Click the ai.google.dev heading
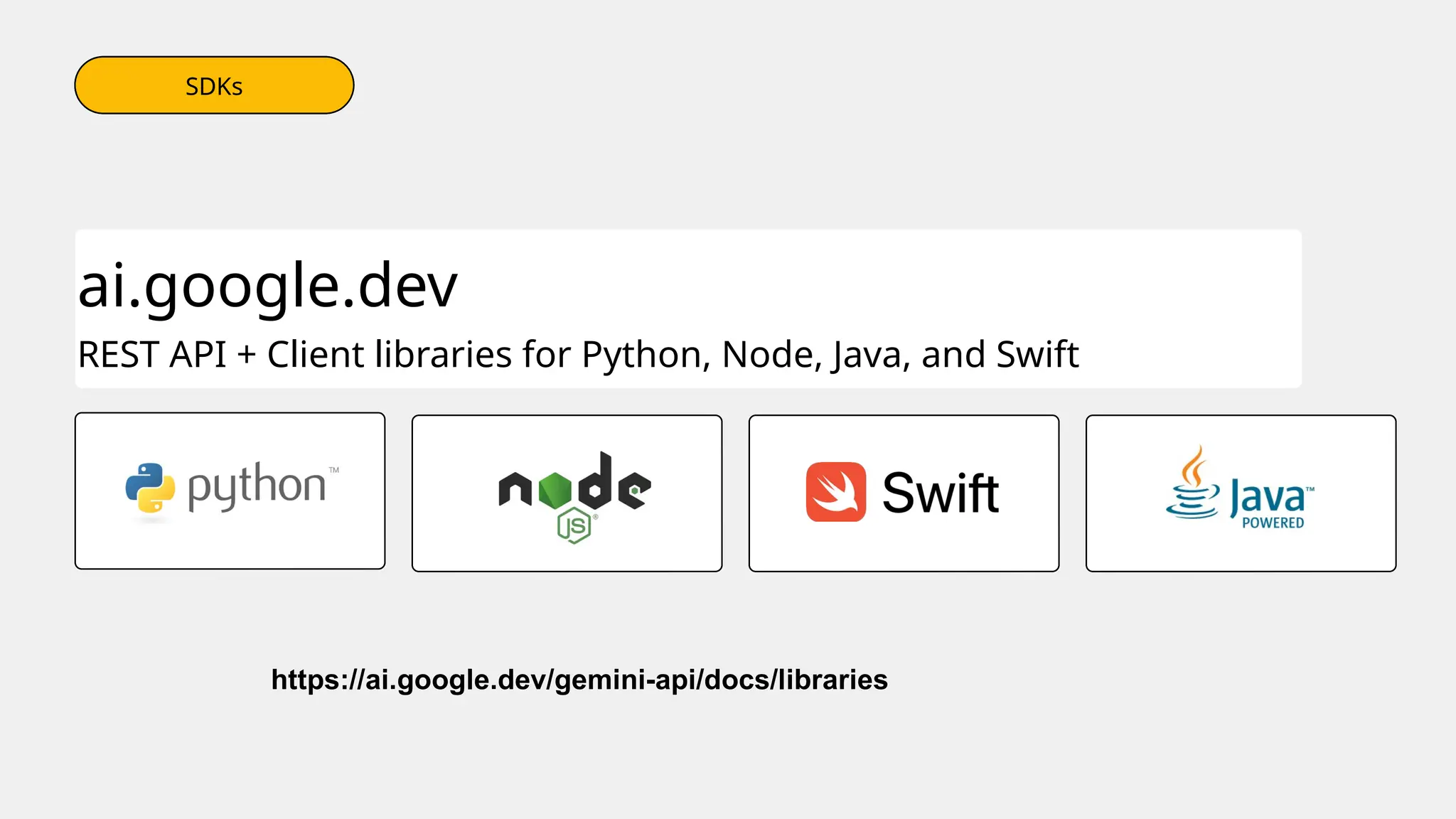Viewport: 1456px width, 819px height. click(x=267, y=286)
